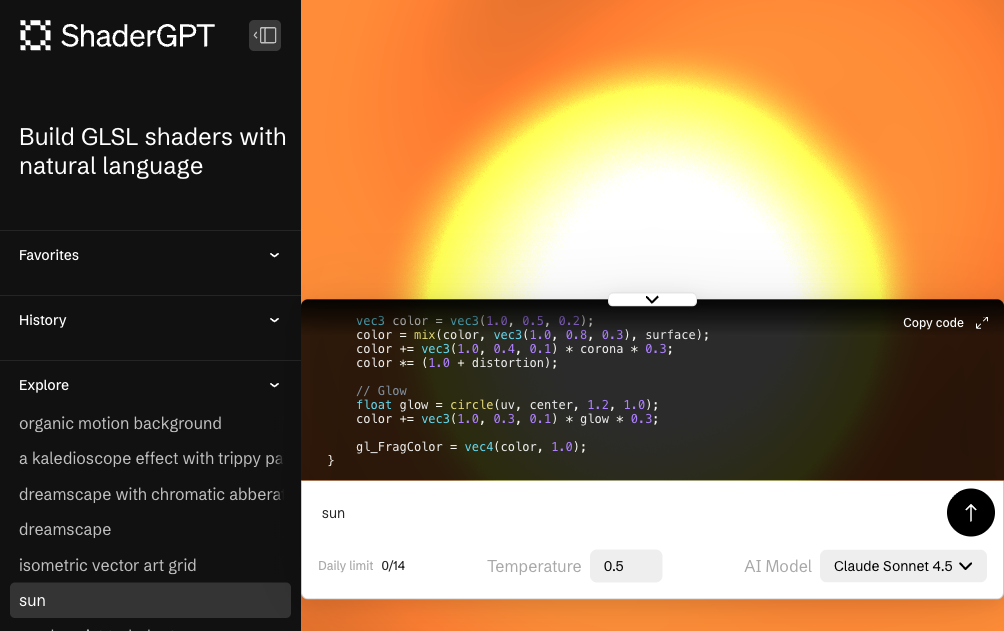Select the organic motion background entry

click(120, 423)
